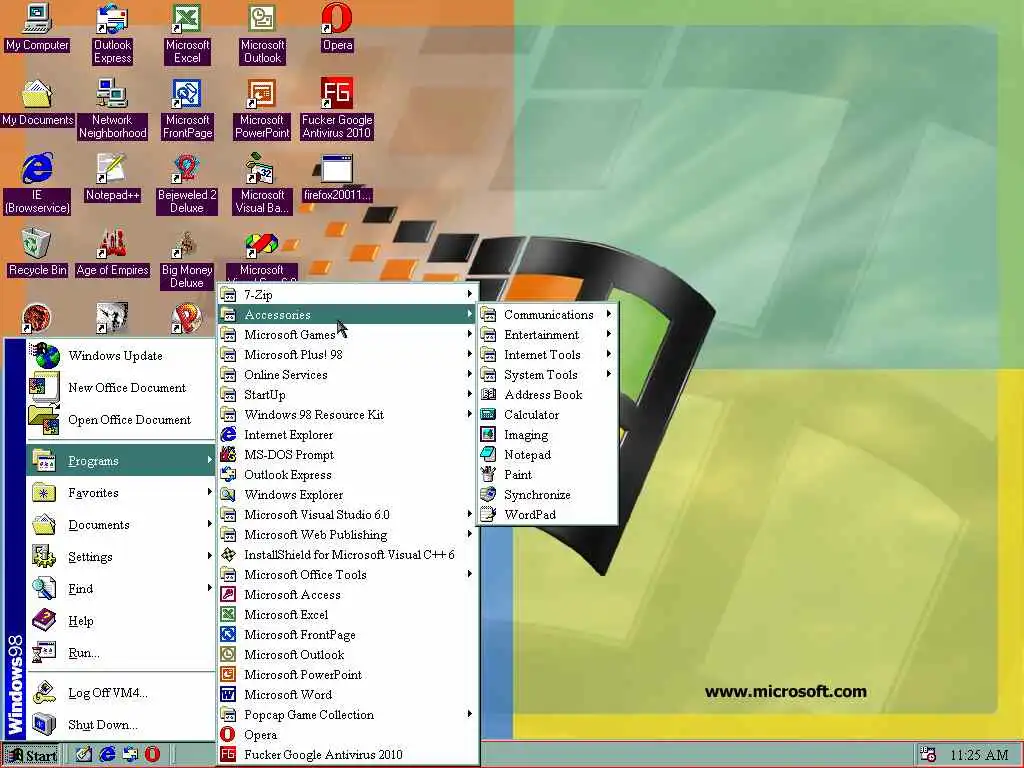Launch Calculator from Accessories
This screenshot has width=1024, height=768.
pos(547,415)
